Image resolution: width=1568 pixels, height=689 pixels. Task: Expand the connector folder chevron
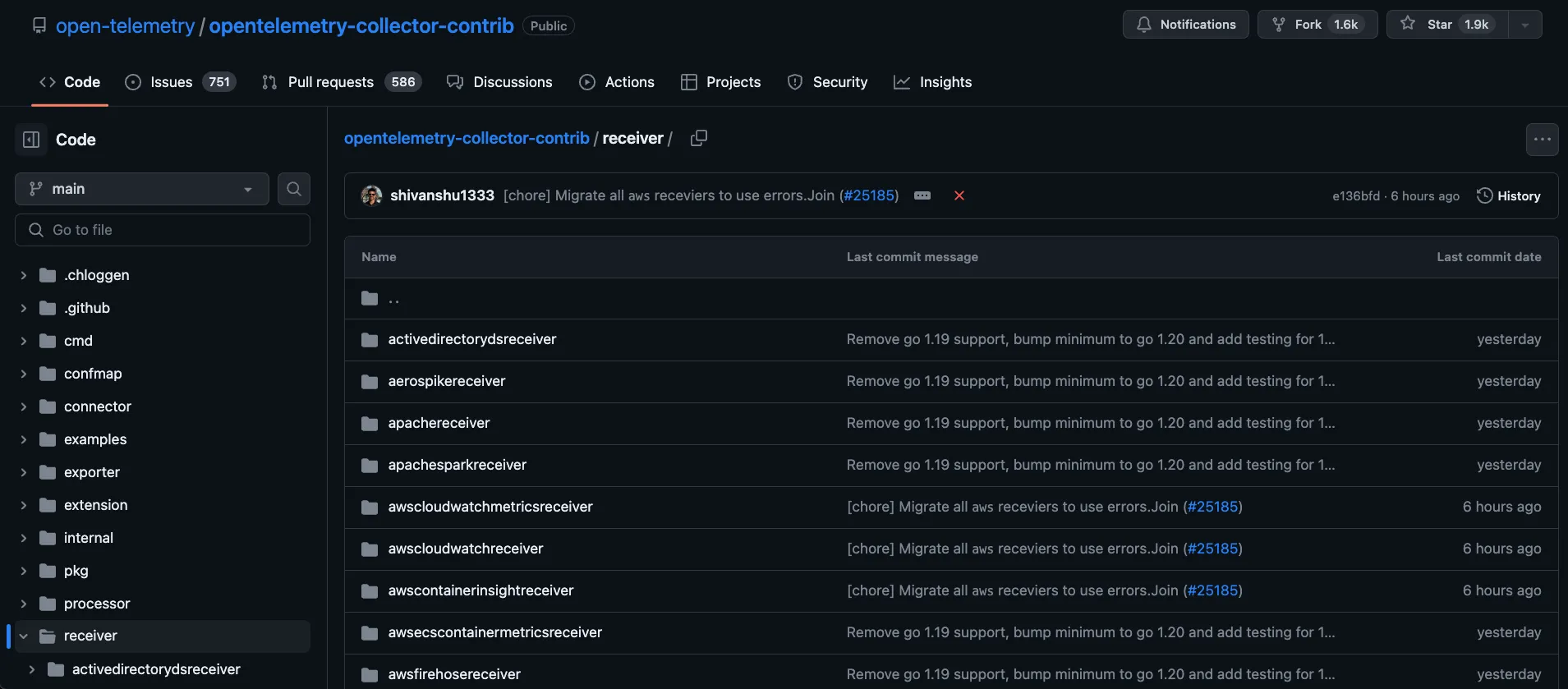24,407
